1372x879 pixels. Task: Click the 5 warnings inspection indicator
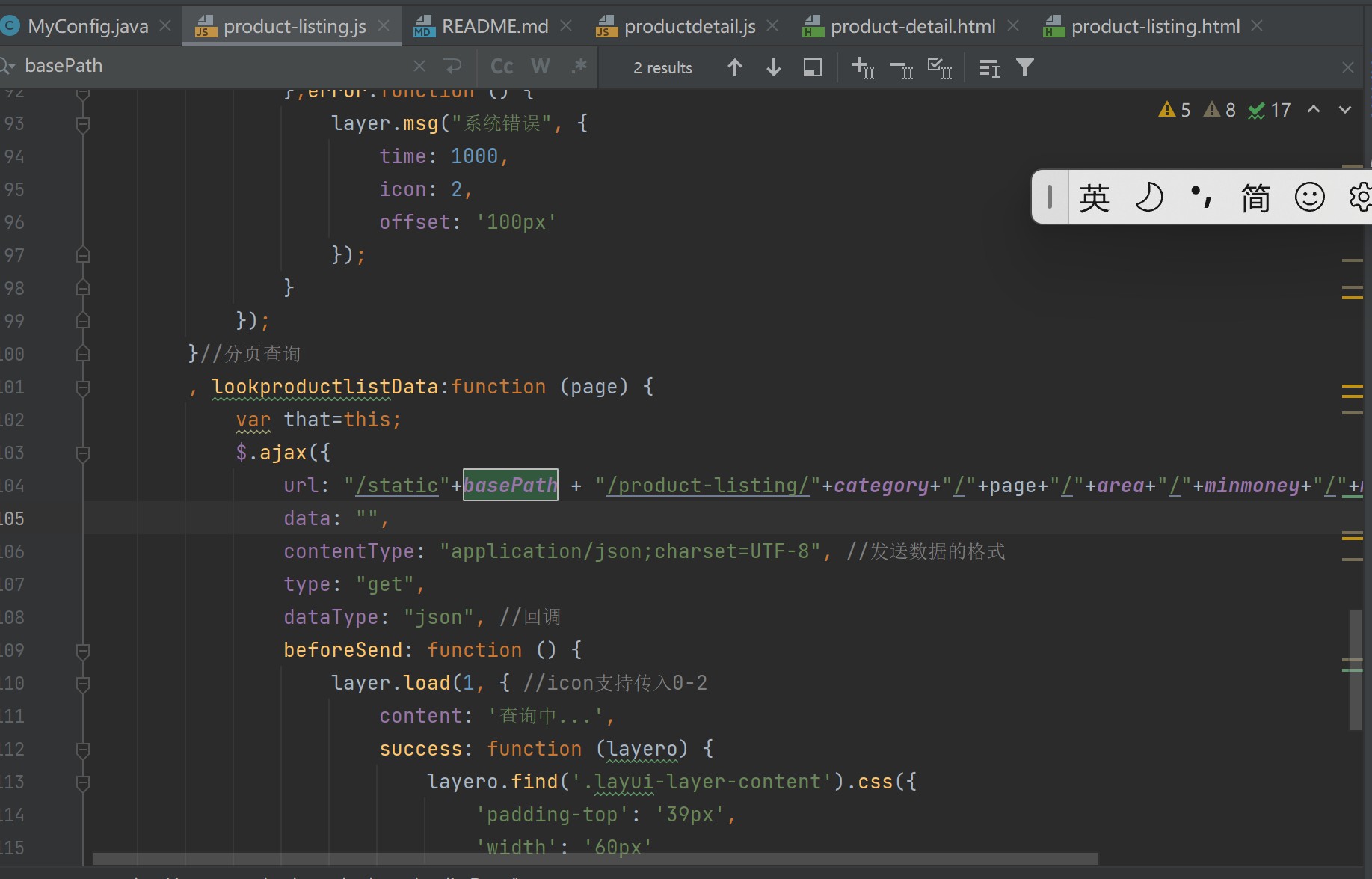(x=1175, y=110)
